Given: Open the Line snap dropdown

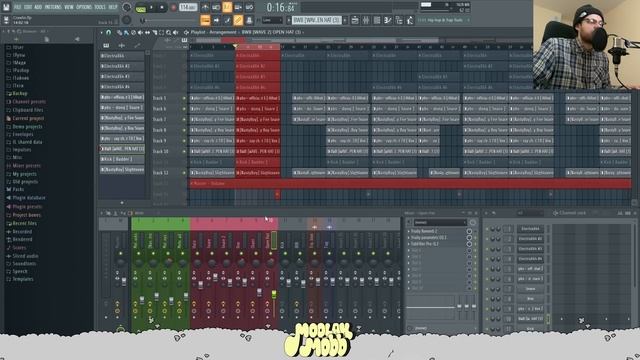Looking at the screenshot, I should click(x=272, y=20).
